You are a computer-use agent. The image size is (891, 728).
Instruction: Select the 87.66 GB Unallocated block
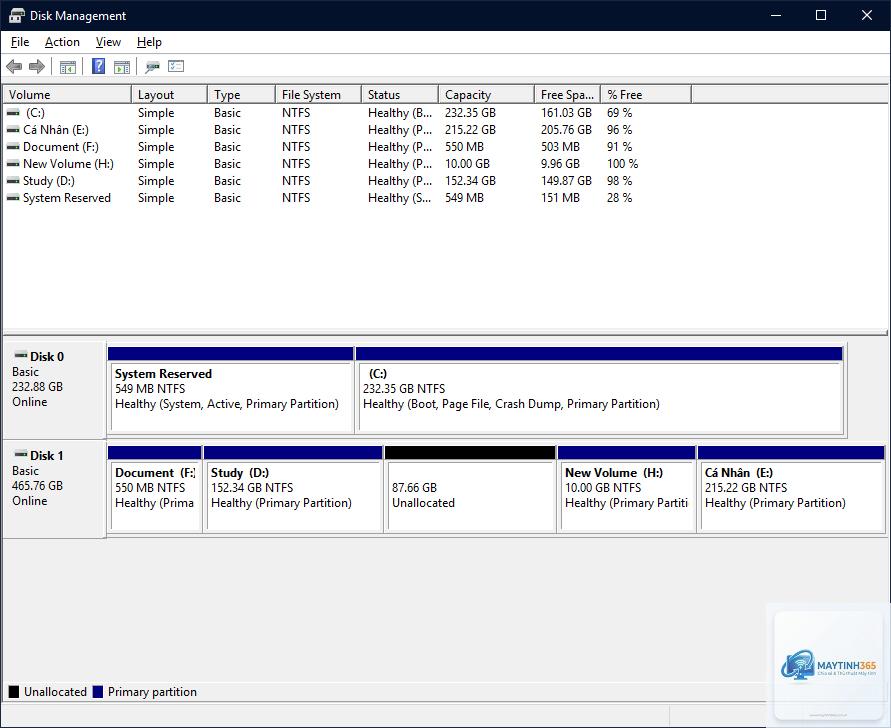(470, 489)
